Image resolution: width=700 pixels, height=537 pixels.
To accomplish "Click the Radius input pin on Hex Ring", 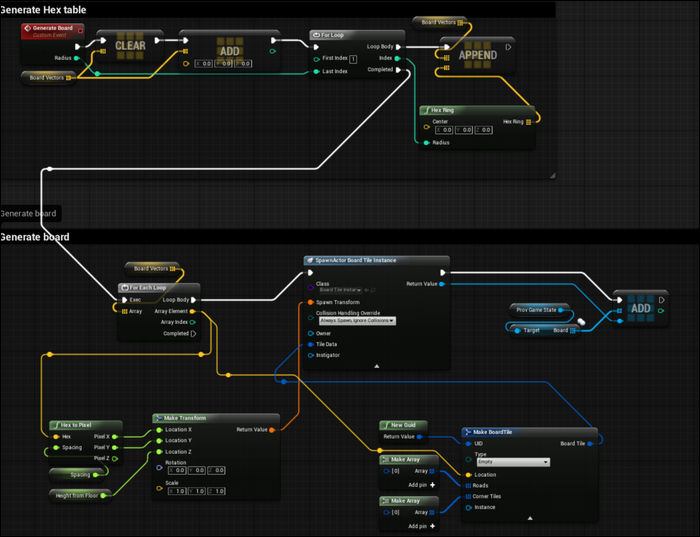I will [x=426, y=143].
